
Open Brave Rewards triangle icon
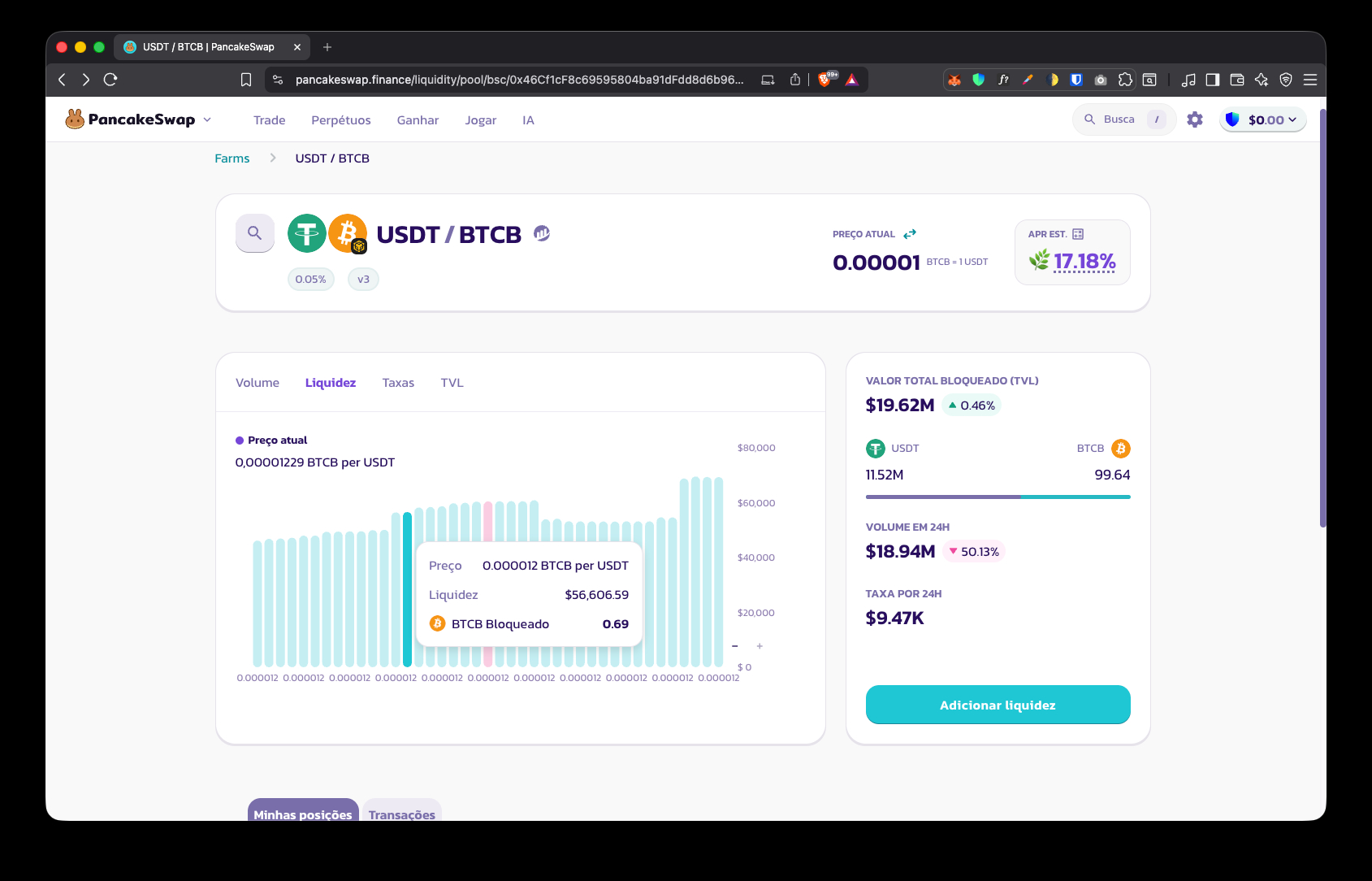852,80
